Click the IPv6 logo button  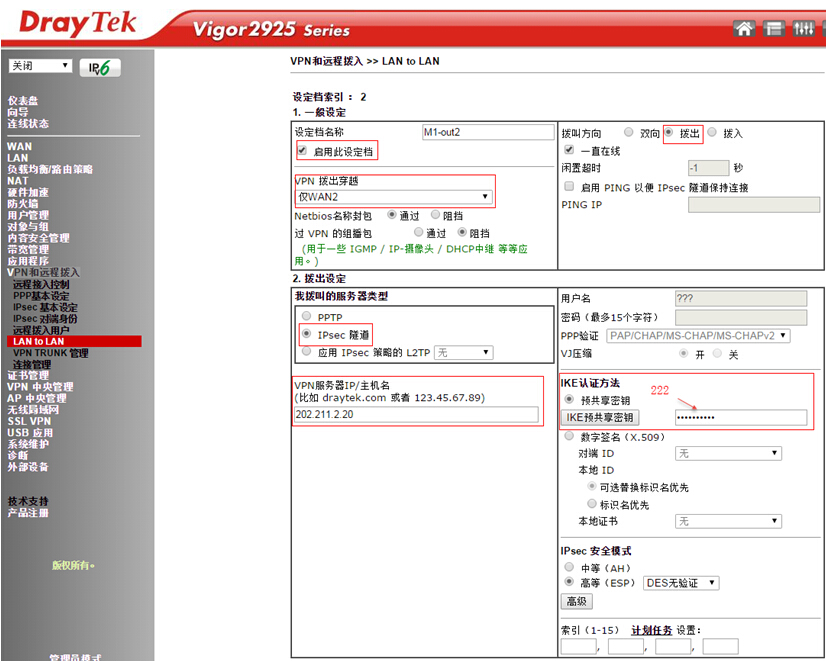pos(100,68)
